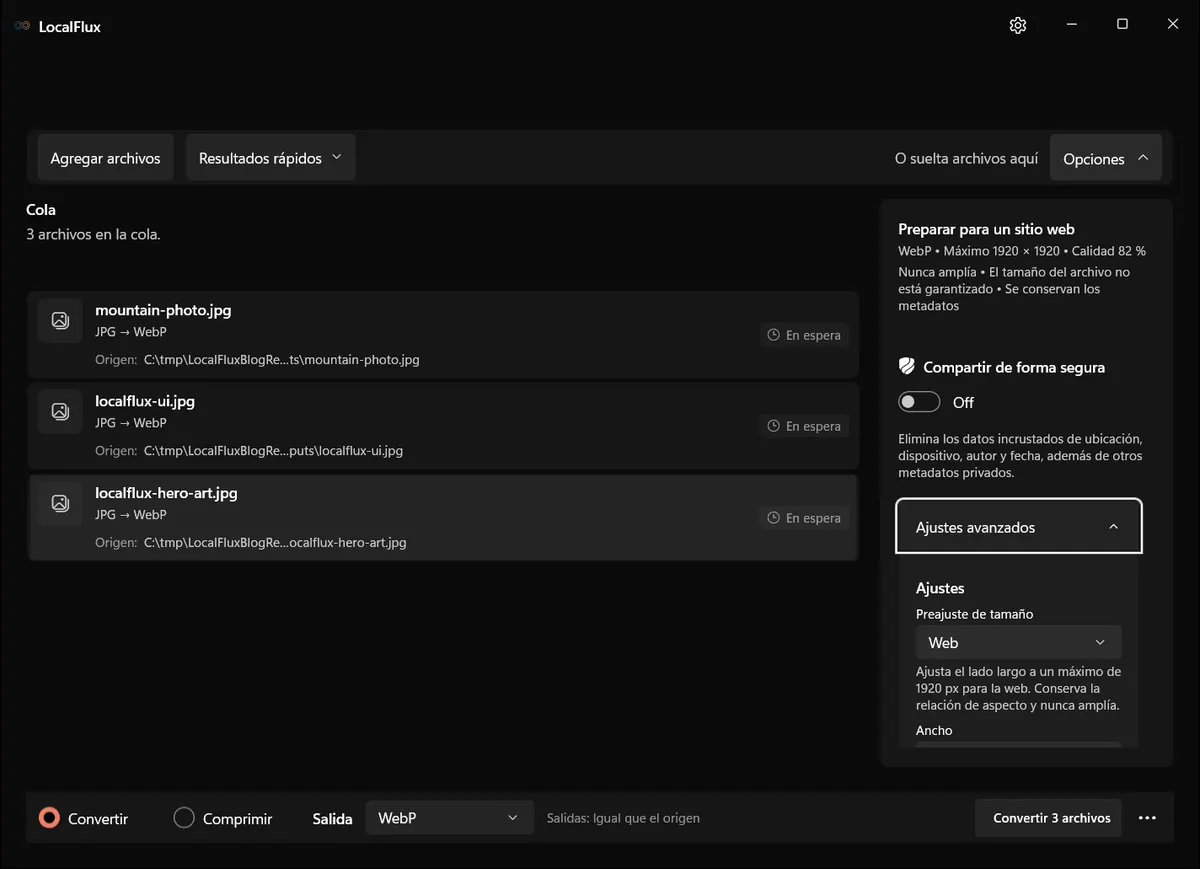The width and height of the screenshot is (1200, 869).
Task: Select the Comprimir radio button
Action: click(184, 818)
